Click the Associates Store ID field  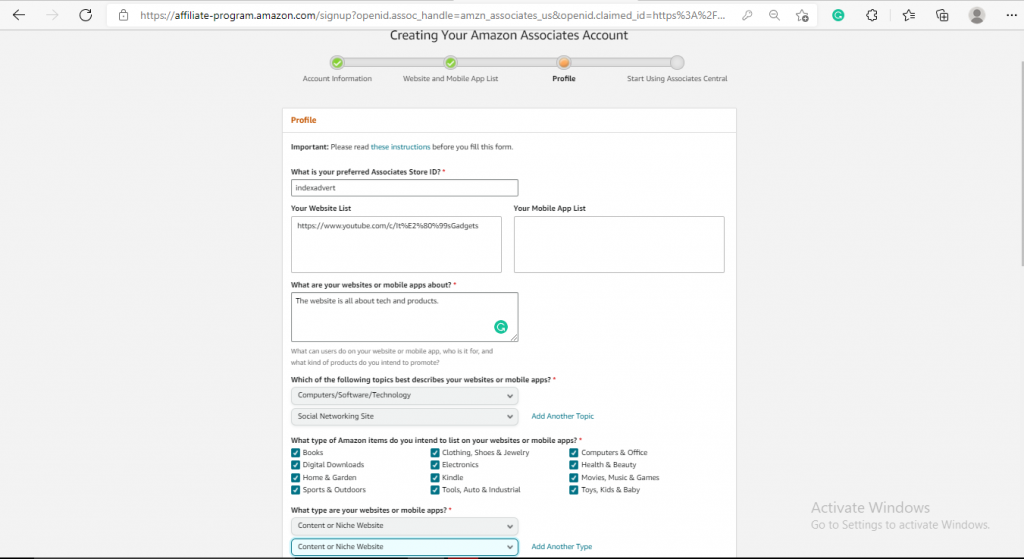pos(404,188)
